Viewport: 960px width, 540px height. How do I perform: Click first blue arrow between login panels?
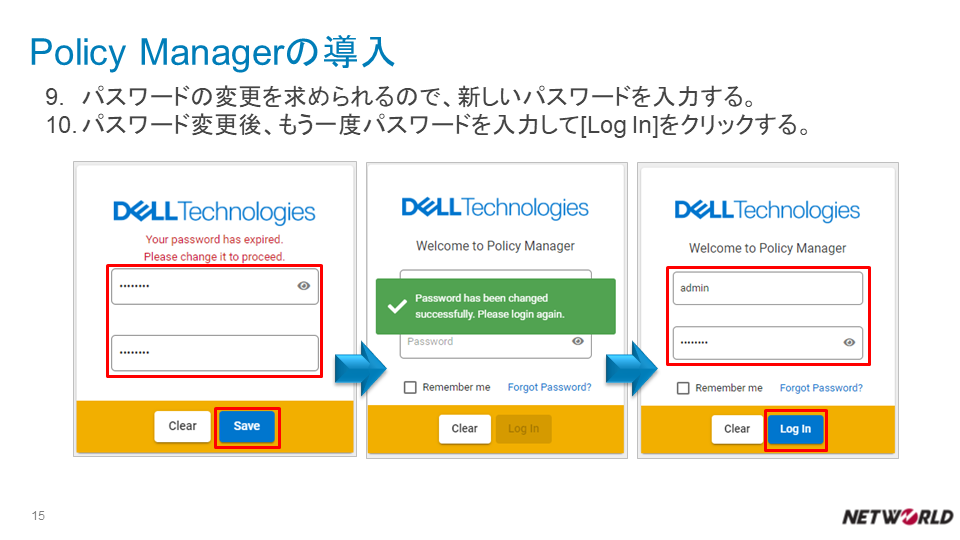pyautogui.click(x=361, y=369)
